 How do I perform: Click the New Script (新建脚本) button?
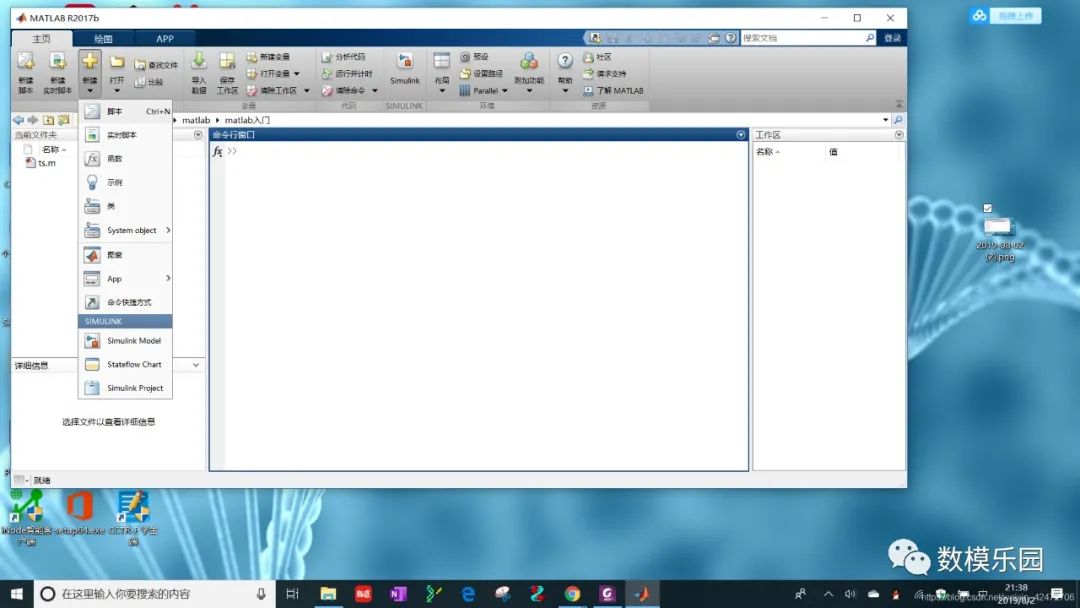pos(25,72)
